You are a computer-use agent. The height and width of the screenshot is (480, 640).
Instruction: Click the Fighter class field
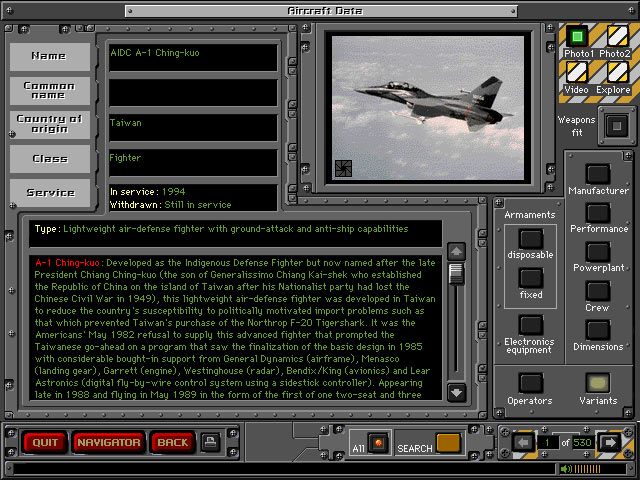point(193,162)
